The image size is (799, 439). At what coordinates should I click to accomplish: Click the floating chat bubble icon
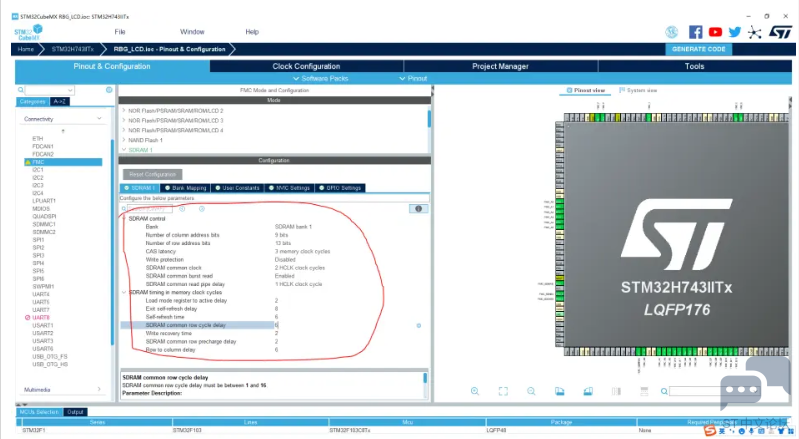[756, 383]
